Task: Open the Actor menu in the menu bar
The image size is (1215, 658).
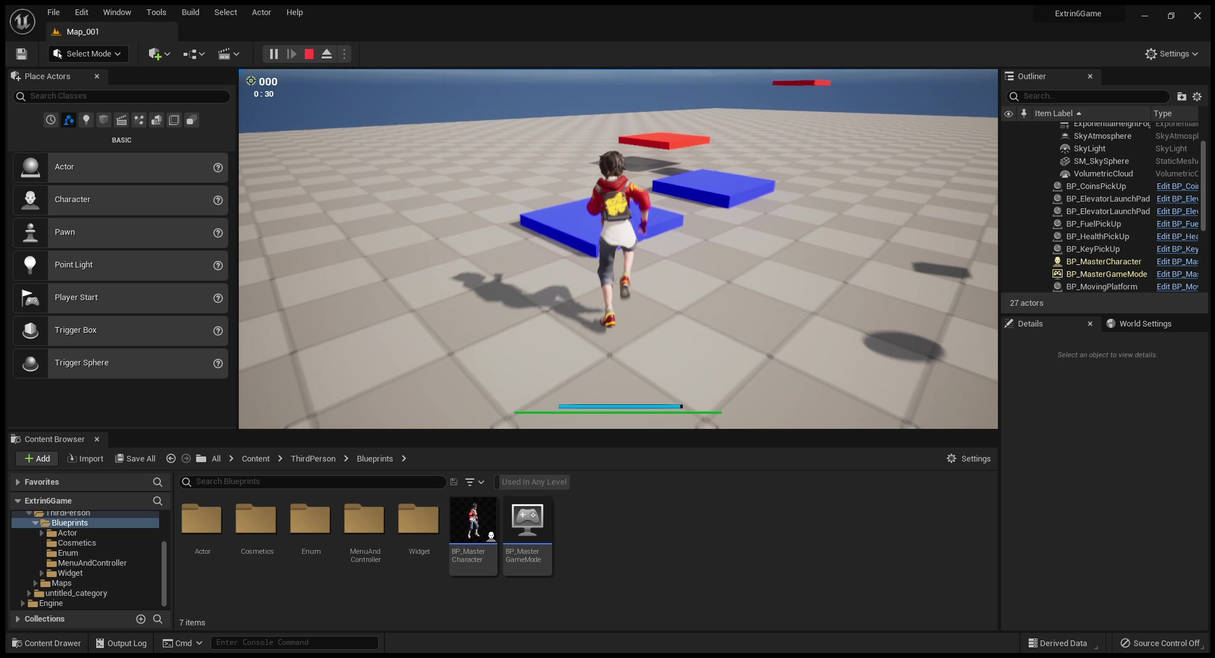Action: tap(261, 12)
